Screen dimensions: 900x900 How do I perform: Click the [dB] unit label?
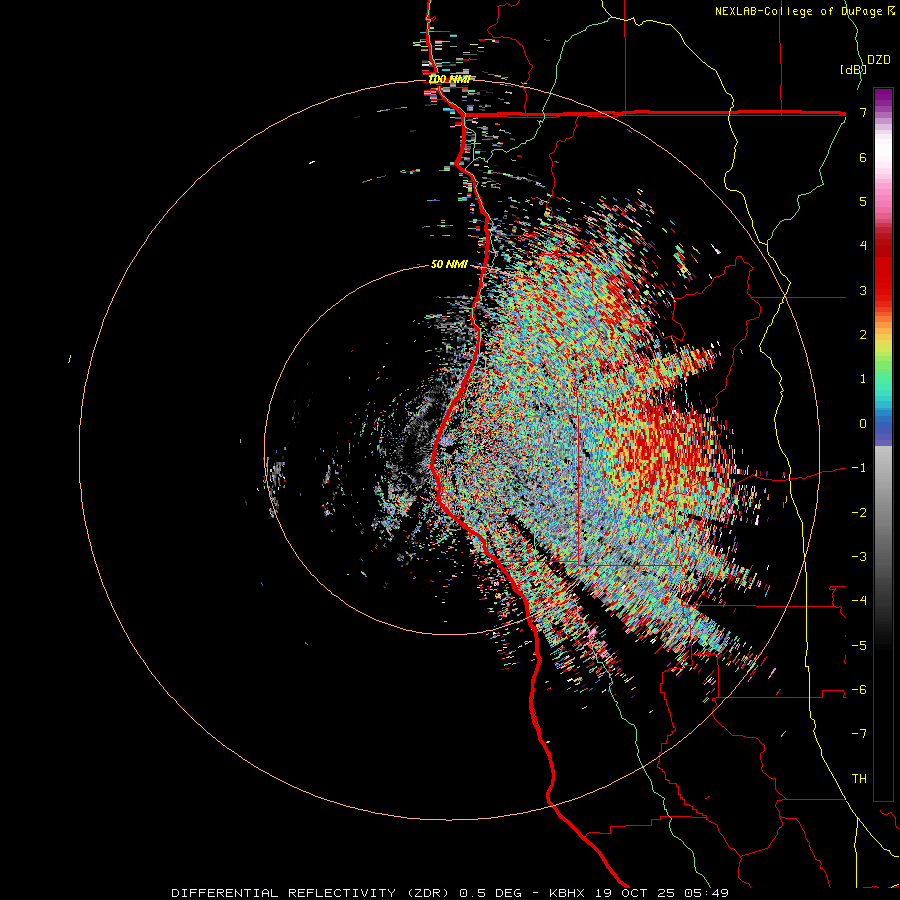tap(852, 69)
